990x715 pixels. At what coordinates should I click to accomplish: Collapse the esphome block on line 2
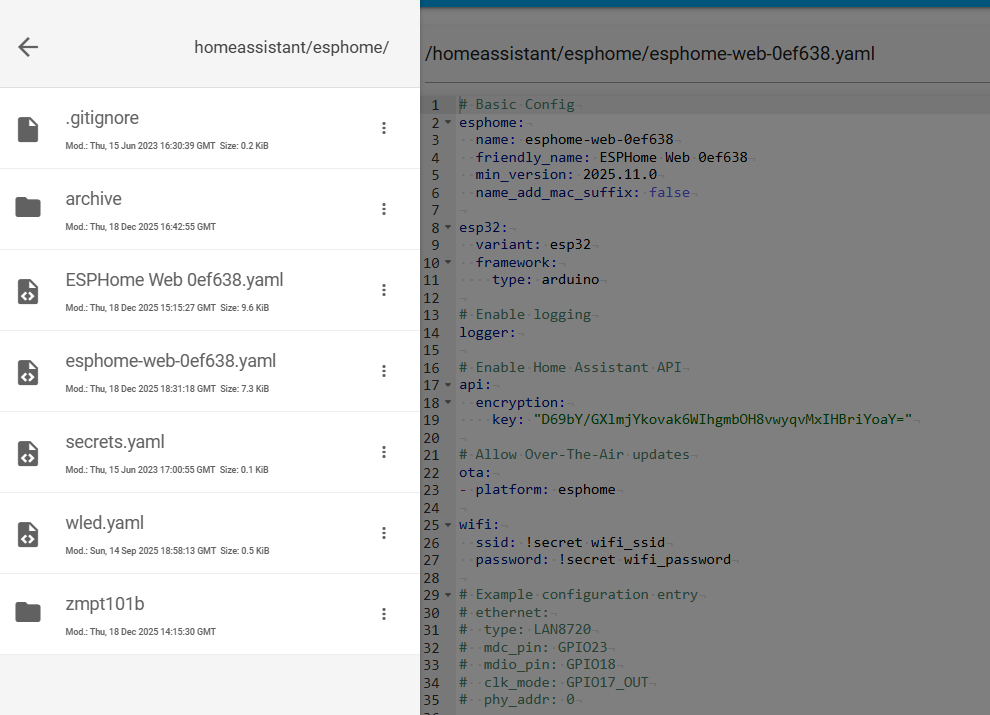point(448,123)
